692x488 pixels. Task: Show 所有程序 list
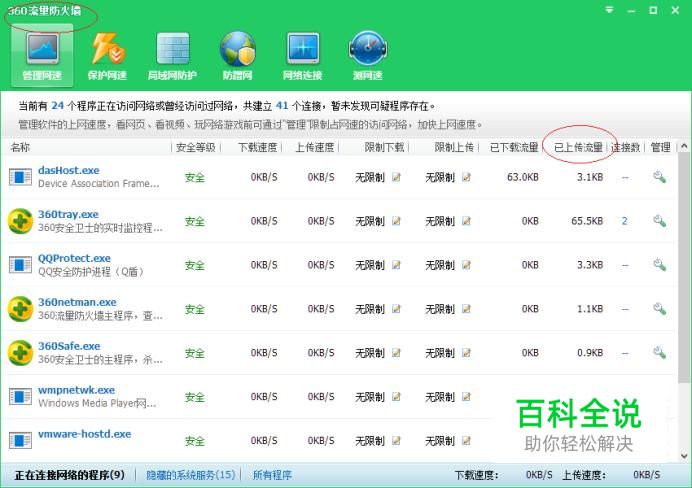272,475
